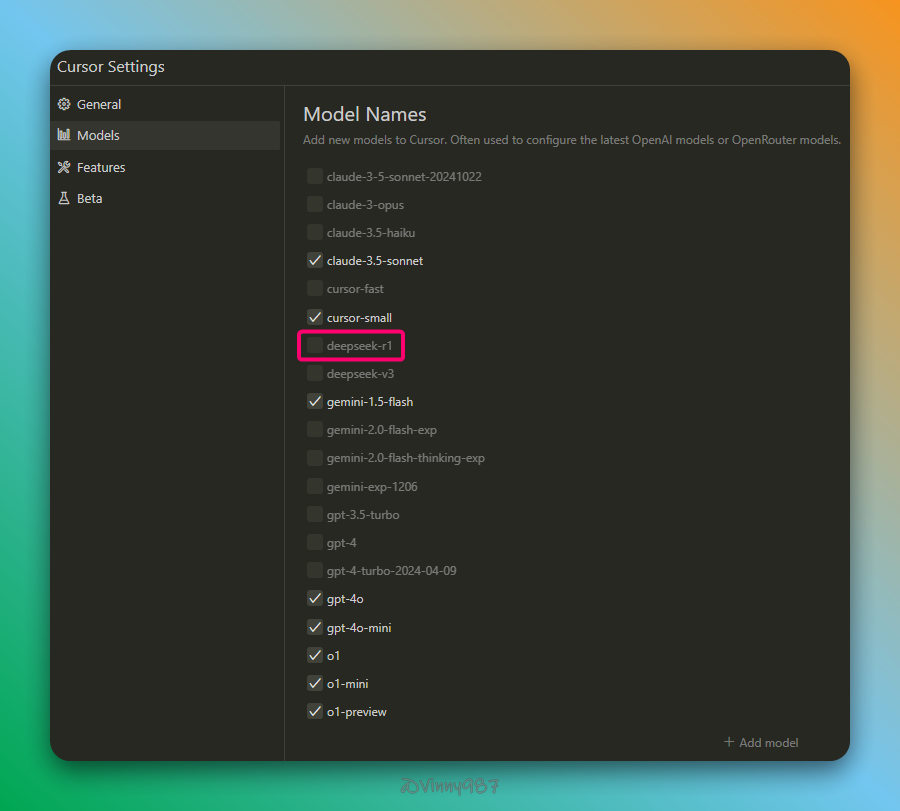
Task: Uncheck the claude-3.5-sonnet model
Action: click(315, 261)
